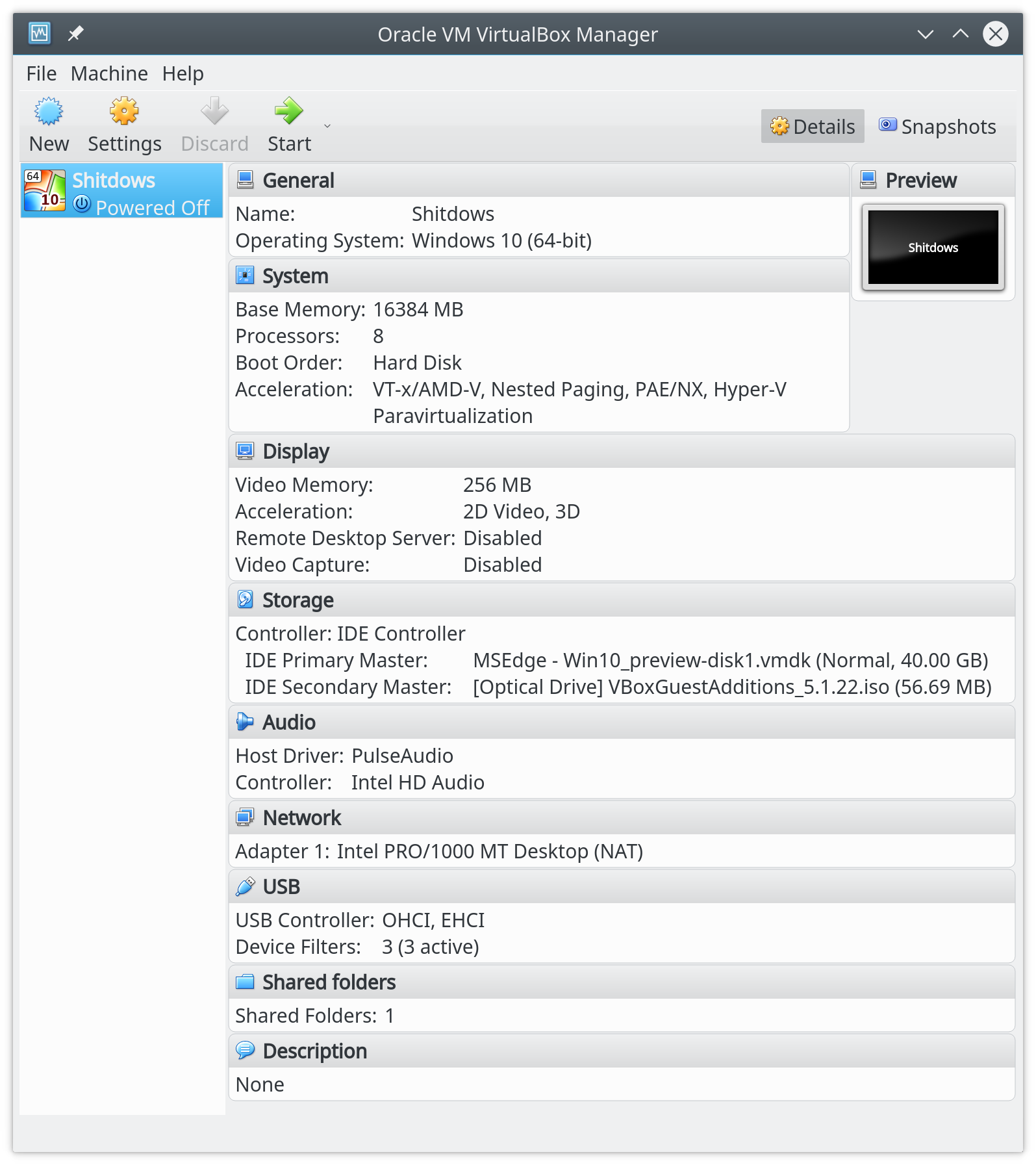1036x1165 pixels.
Task: Click the 'Hard Disk' boot order value
Action: [417, 363]
